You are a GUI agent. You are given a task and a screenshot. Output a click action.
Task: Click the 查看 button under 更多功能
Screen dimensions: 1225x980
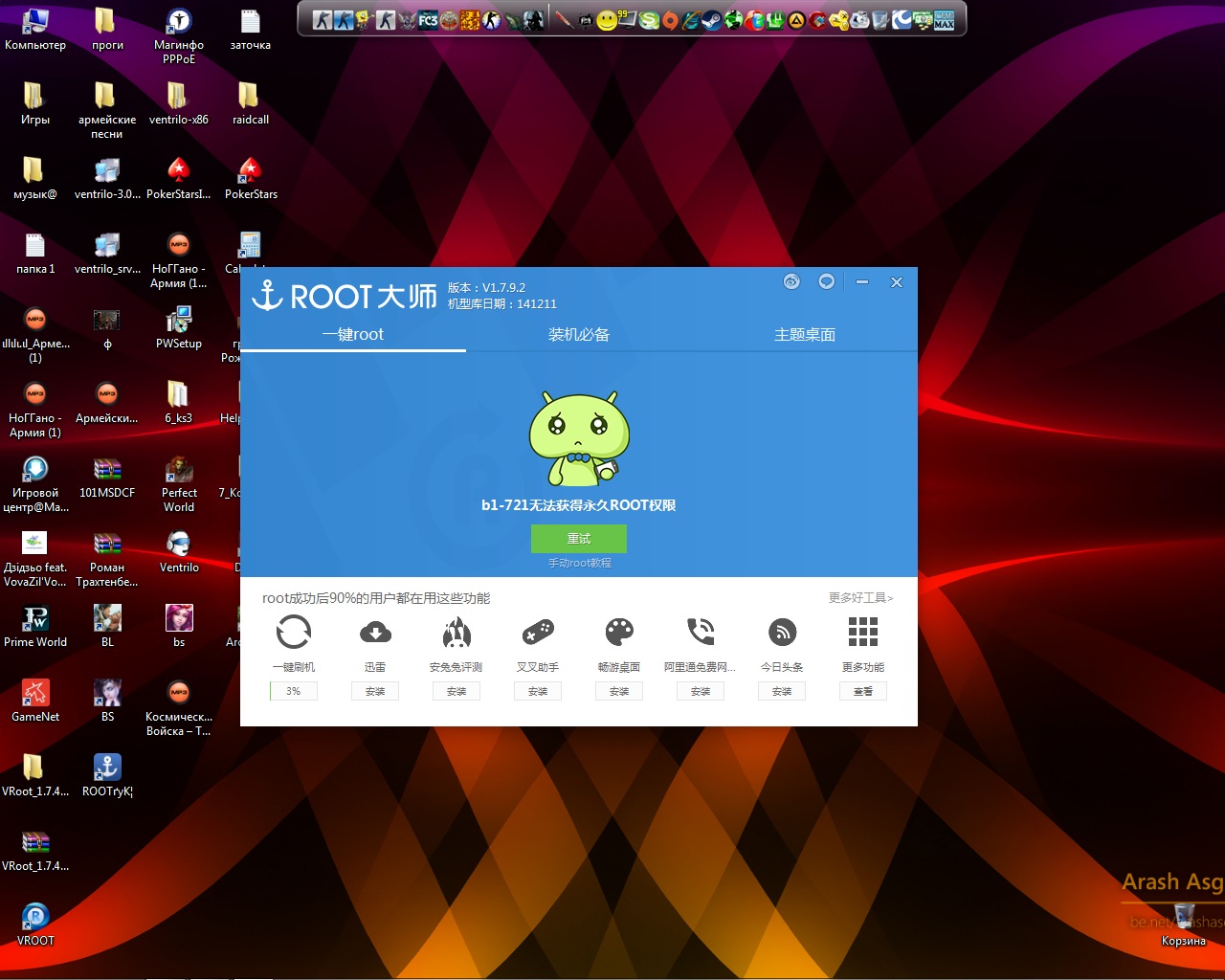point(862,691)
